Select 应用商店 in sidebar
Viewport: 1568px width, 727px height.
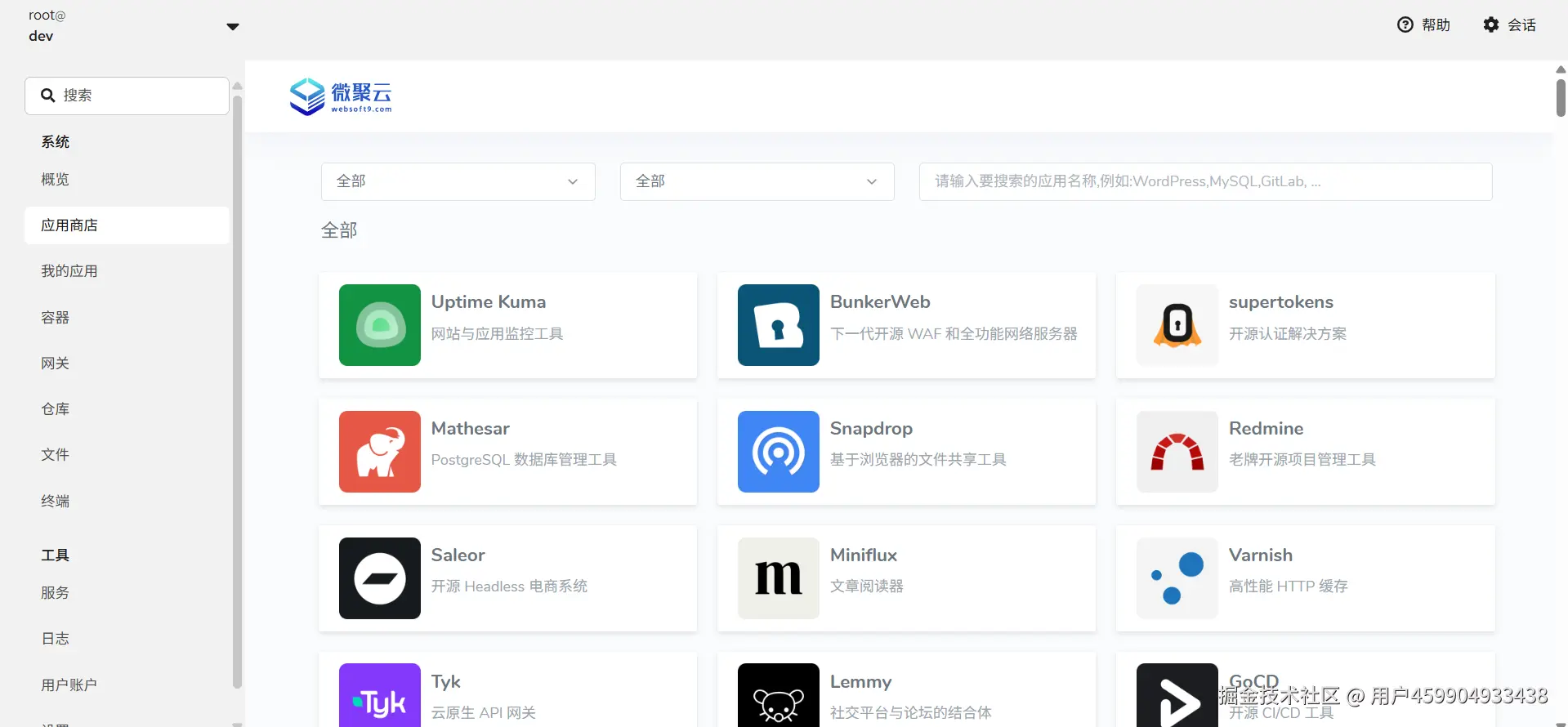(127, 225)
